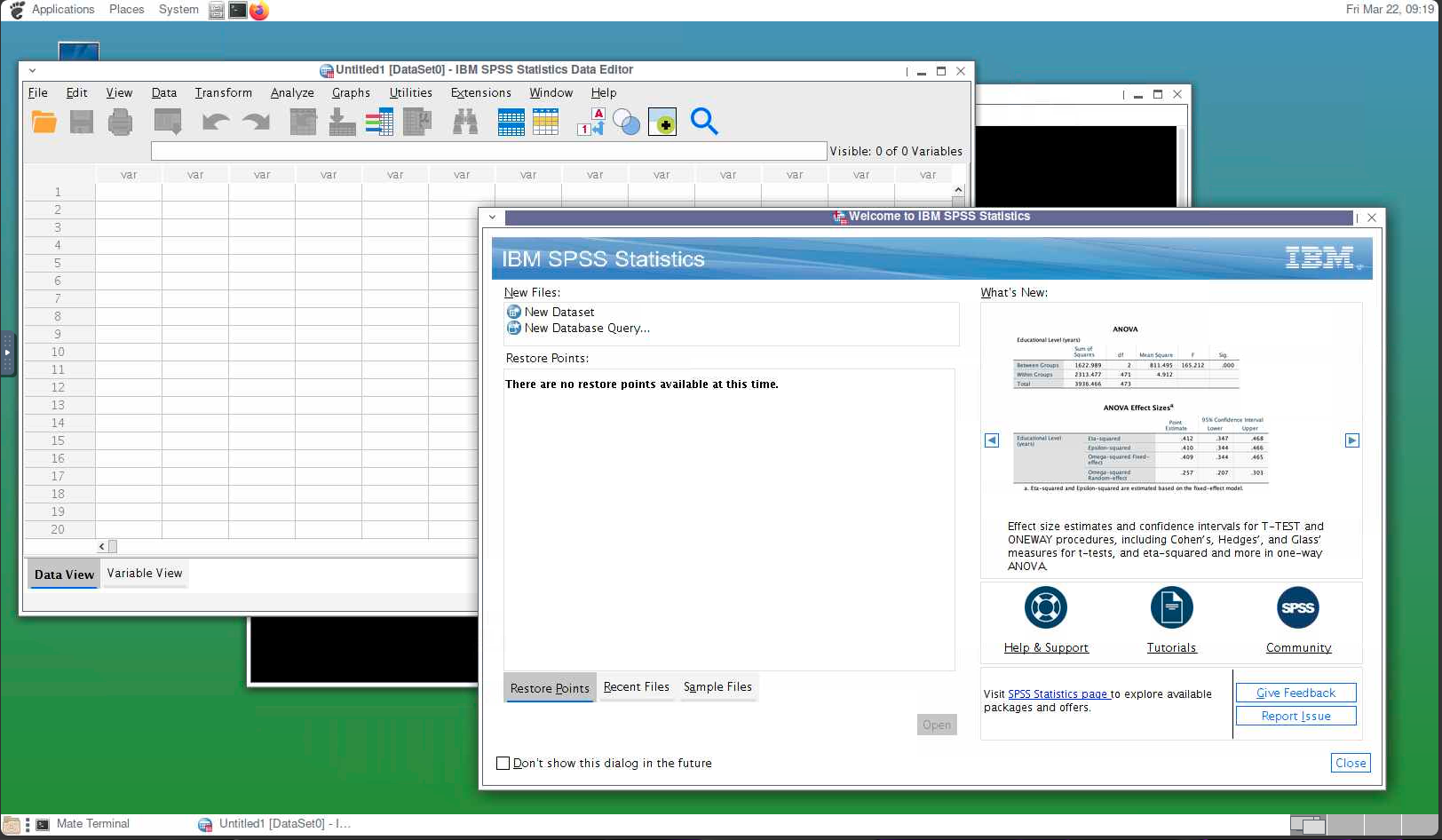Open the Graphs menu
1442x840 pixels.
351,92
